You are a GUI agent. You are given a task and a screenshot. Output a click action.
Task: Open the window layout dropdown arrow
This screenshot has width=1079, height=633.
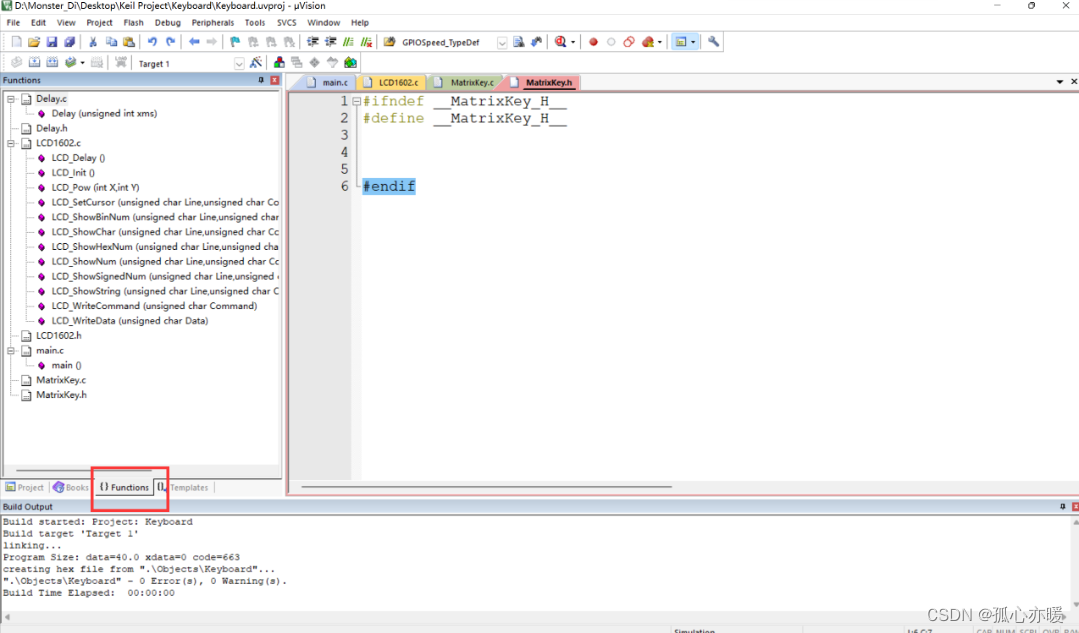tap(692, 43)
